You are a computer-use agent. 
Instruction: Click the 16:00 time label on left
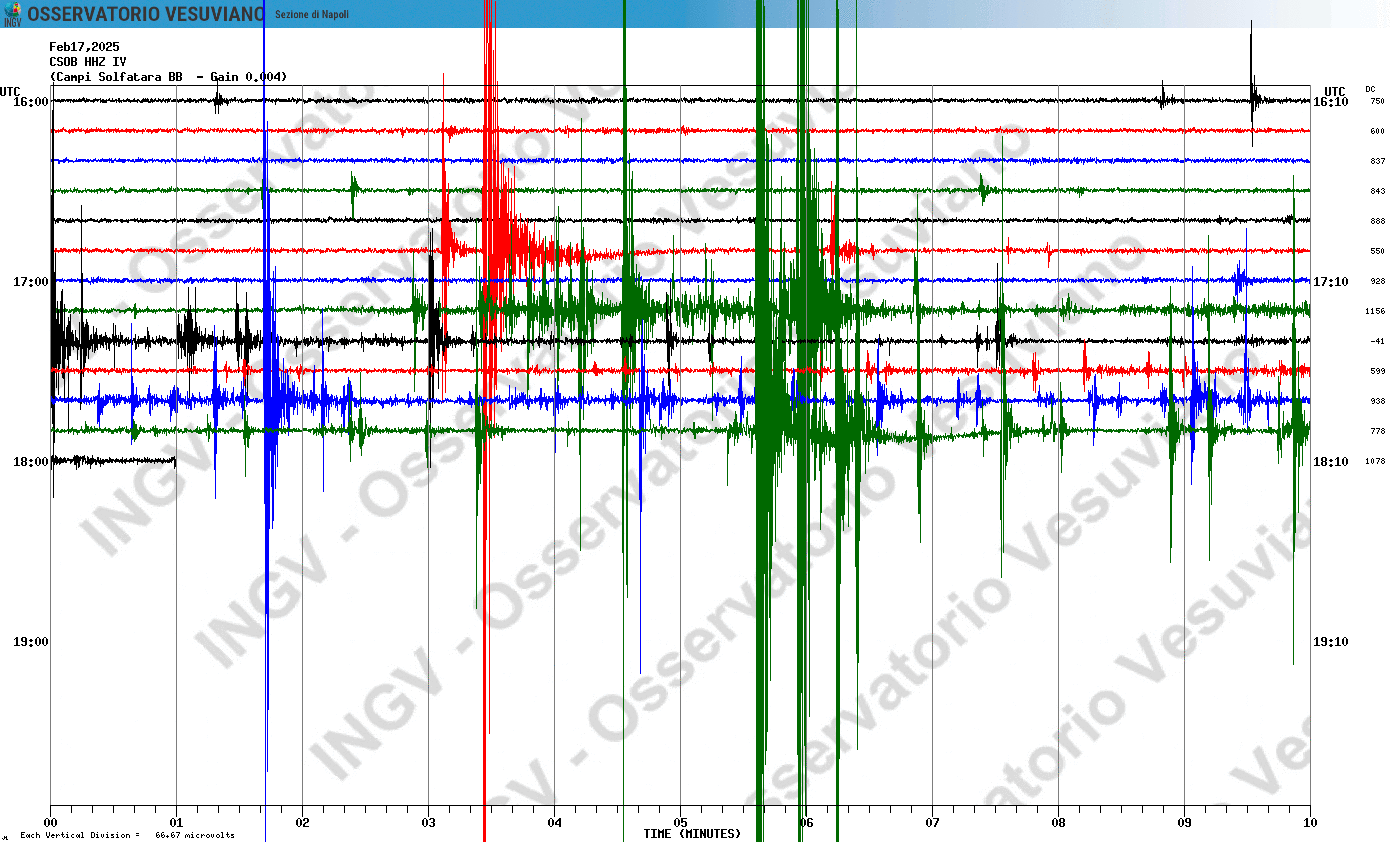31,102
